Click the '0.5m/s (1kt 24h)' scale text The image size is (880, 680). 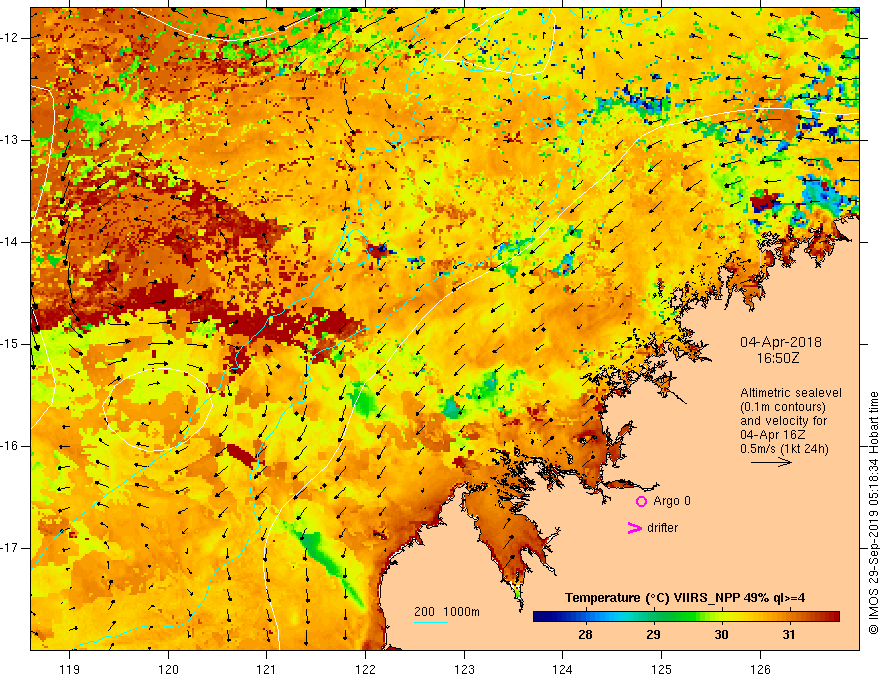click(784, 449)
